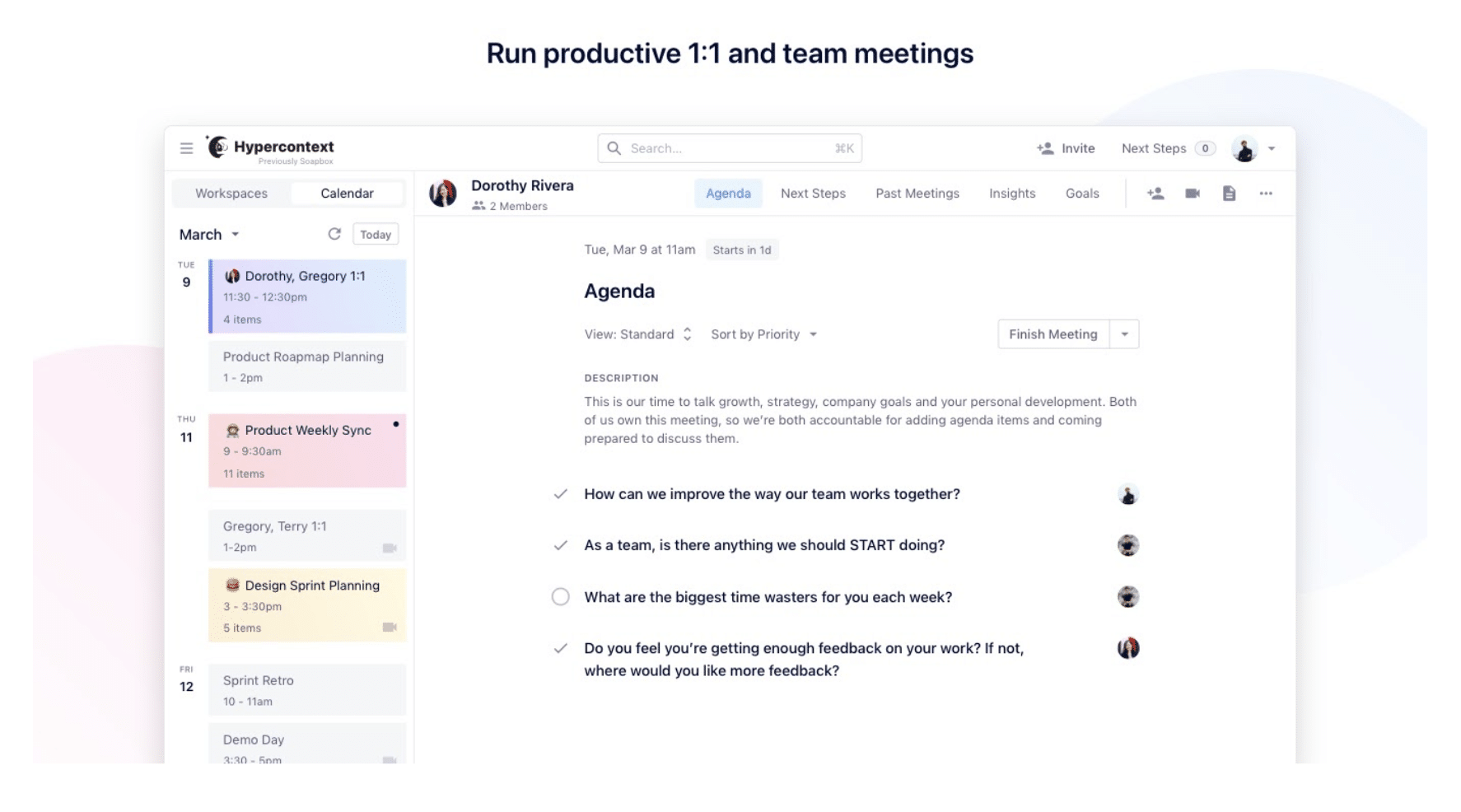Open Product Weekly Sync event

pyautogui.click(x=307, y=451)
